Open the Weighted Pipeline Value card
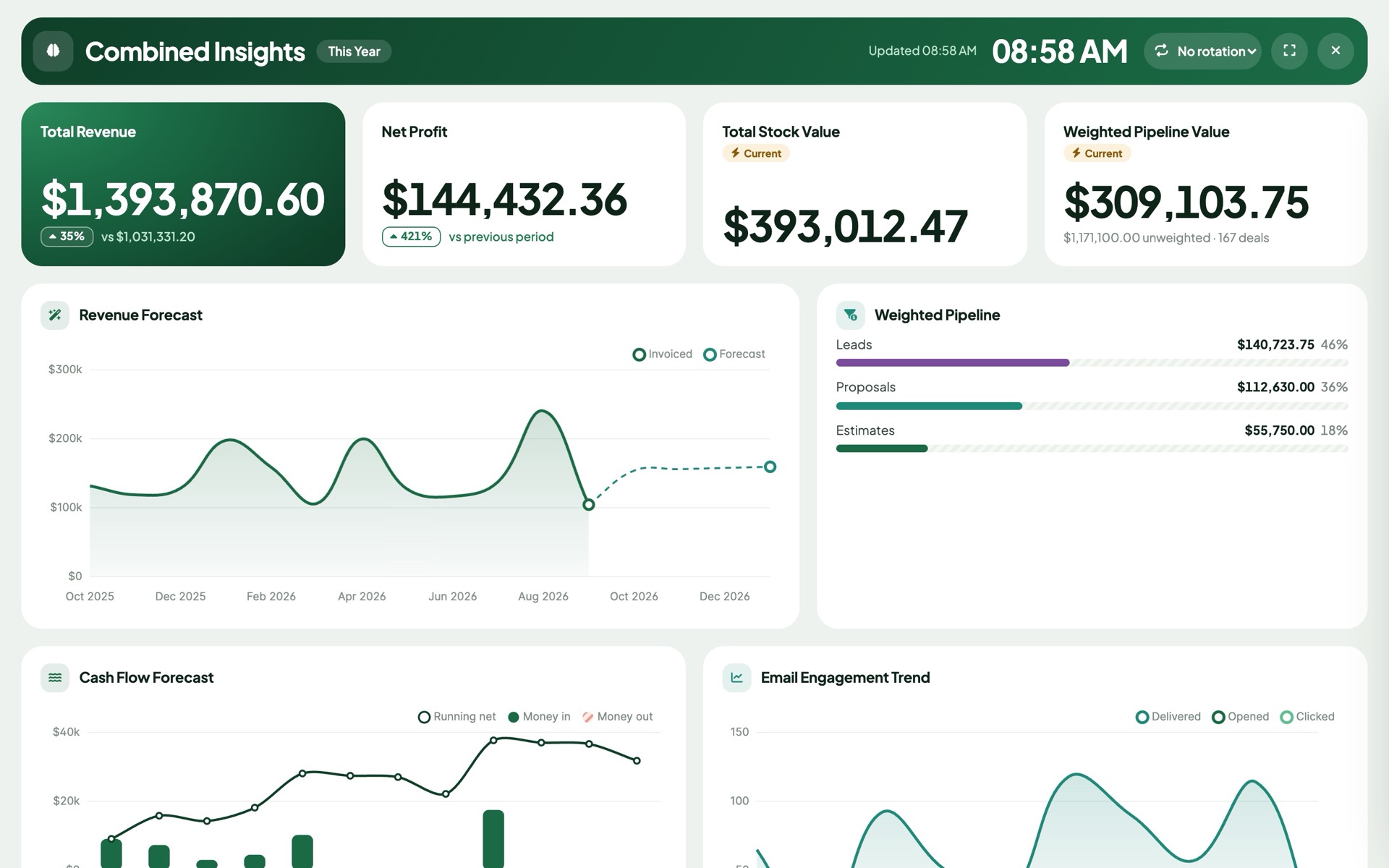The image size is (1389, 868). [1205, 184]
